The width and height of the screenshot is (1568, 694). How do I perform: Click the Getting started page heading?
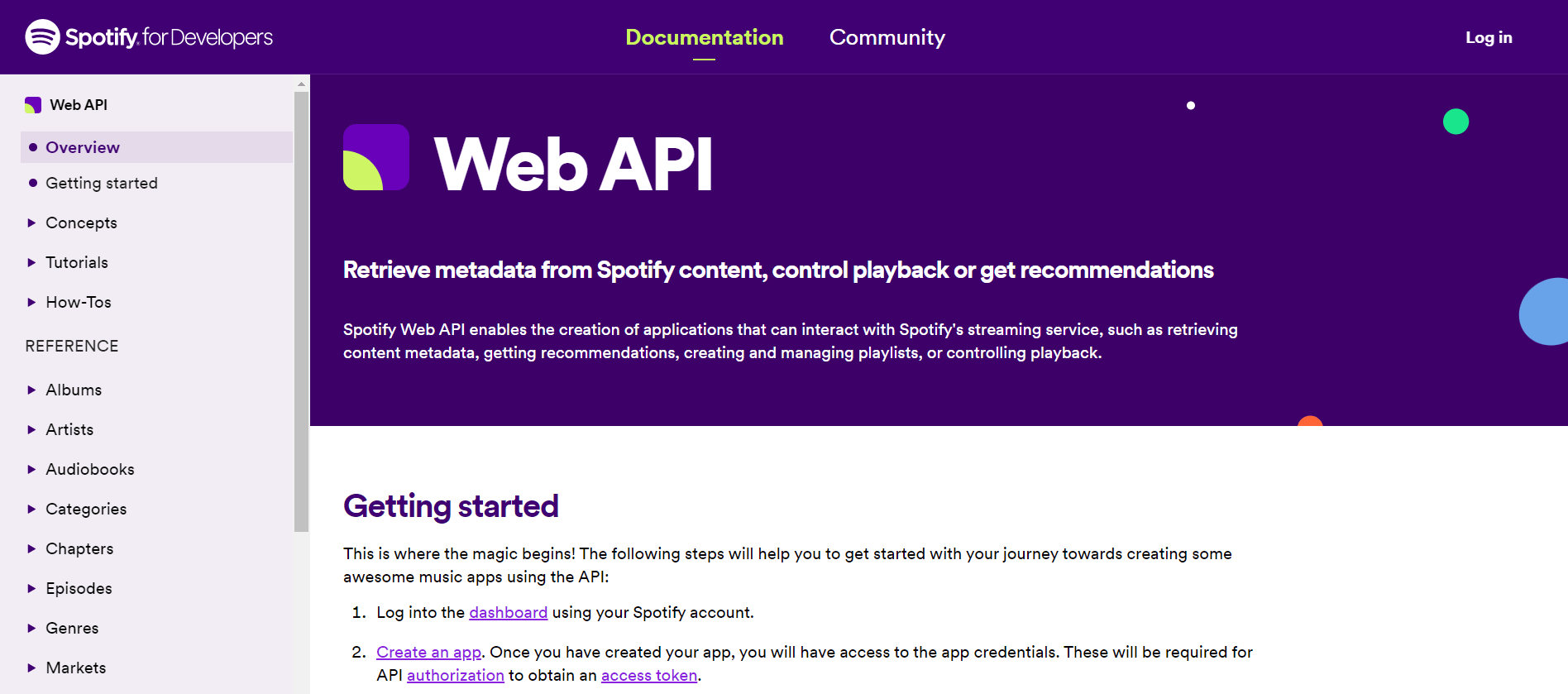(x=451, y=506)
